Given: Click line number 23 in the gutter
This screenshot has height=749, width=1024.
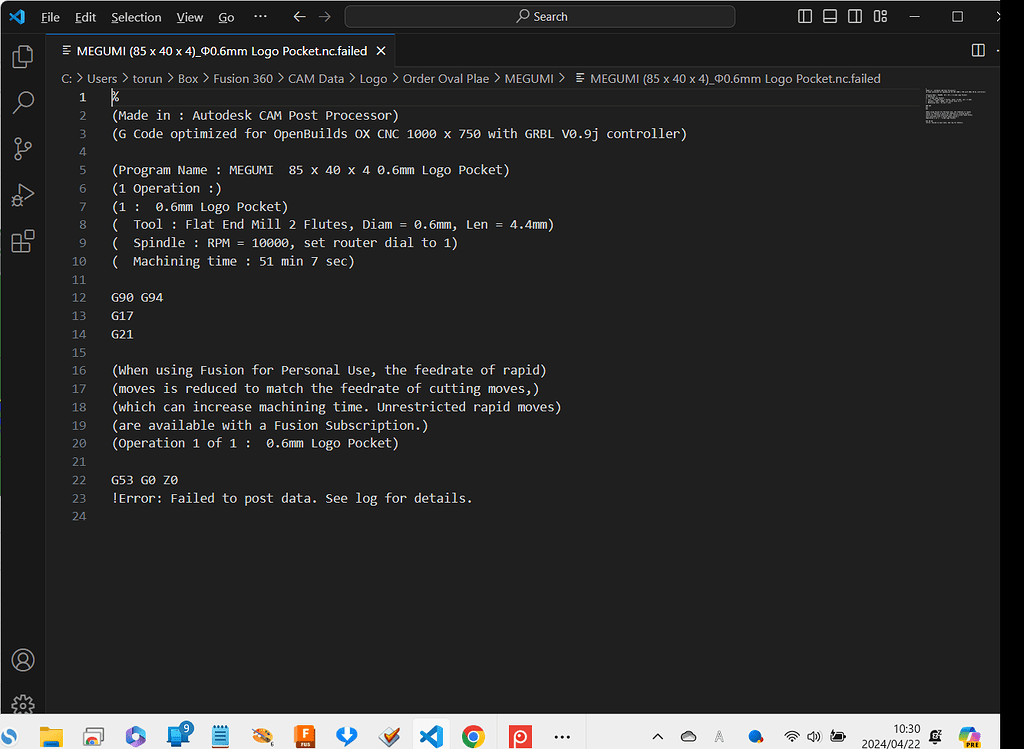Looking at the screenshot, I should [79, 498].
